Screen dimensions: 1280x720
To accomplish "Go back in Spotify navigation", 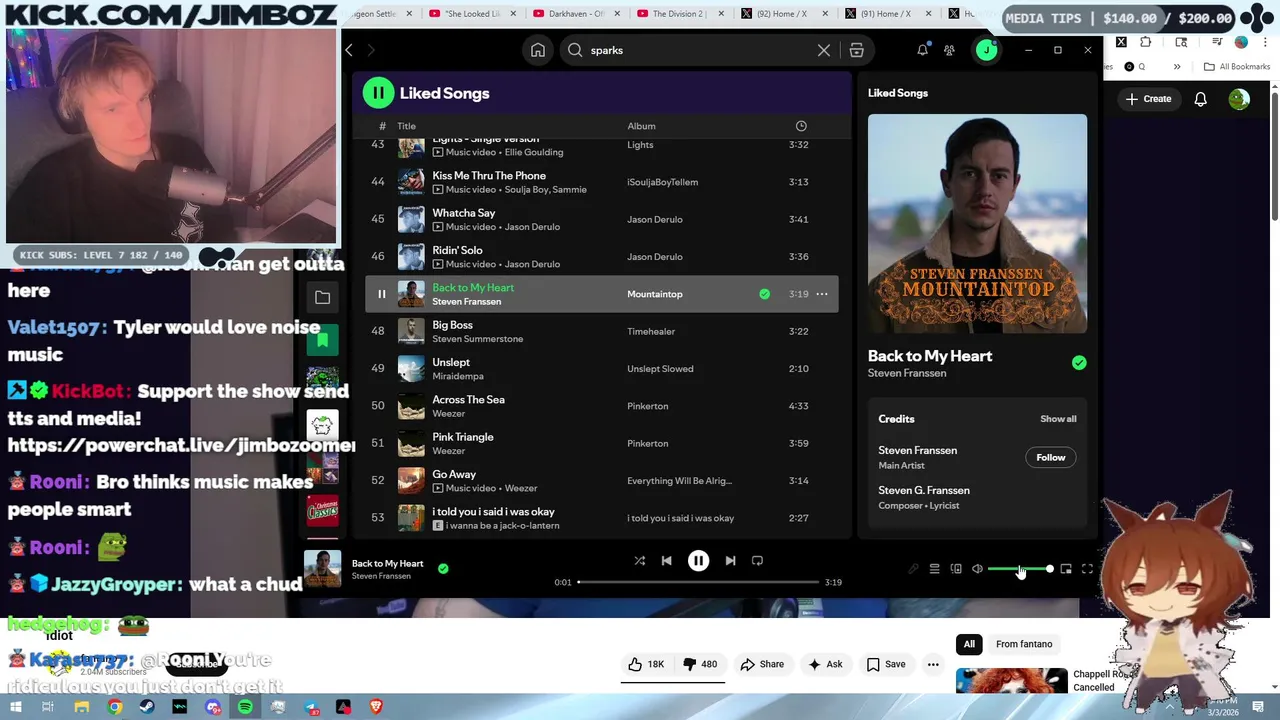I will click(x=349, y=50).
